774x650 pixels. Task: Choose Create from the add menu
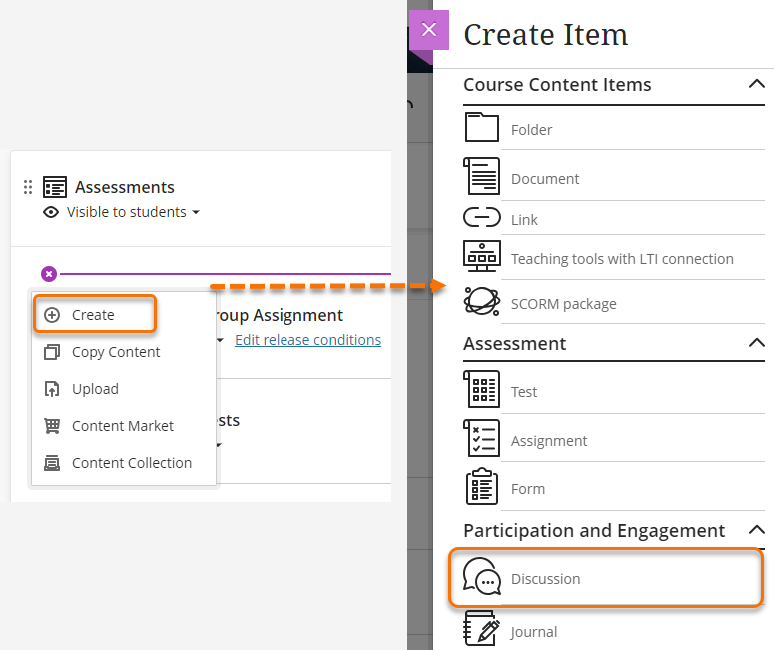point(94,314)
